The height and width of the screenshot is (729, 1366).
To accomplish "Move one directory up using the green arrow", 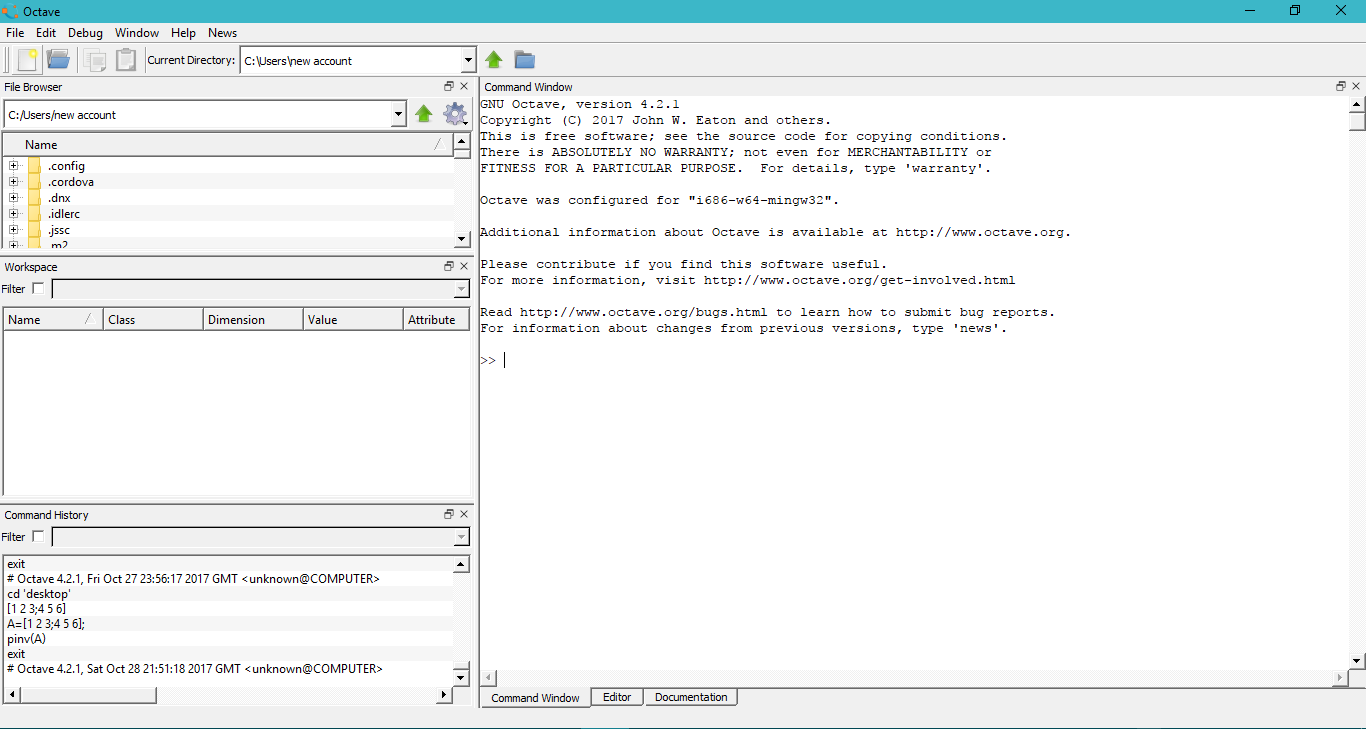I will (x=493, y=59).
